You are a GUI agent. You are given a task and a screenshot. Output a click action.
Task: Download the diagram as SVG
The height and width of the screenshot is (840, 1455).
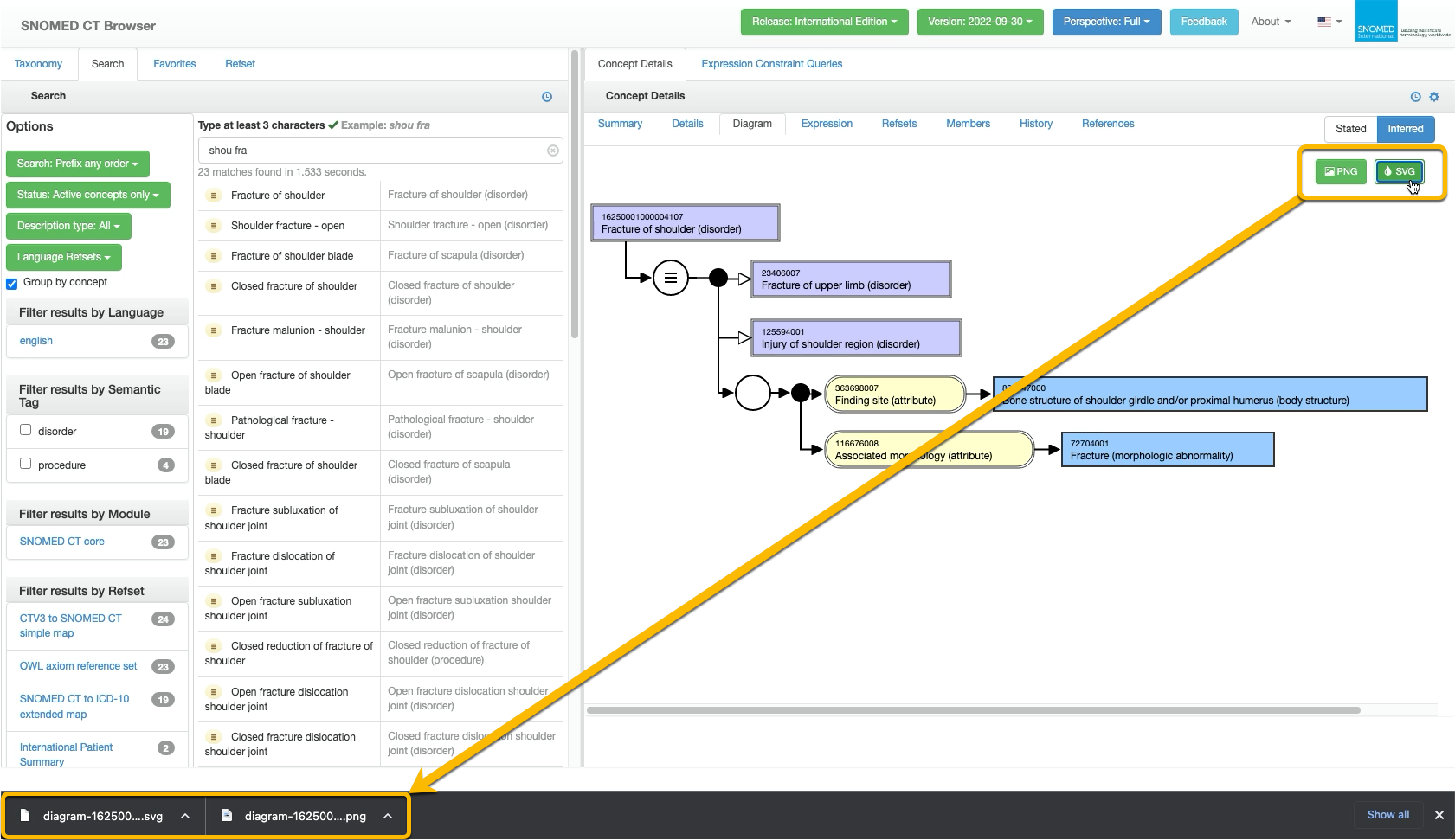point(1399,171)
